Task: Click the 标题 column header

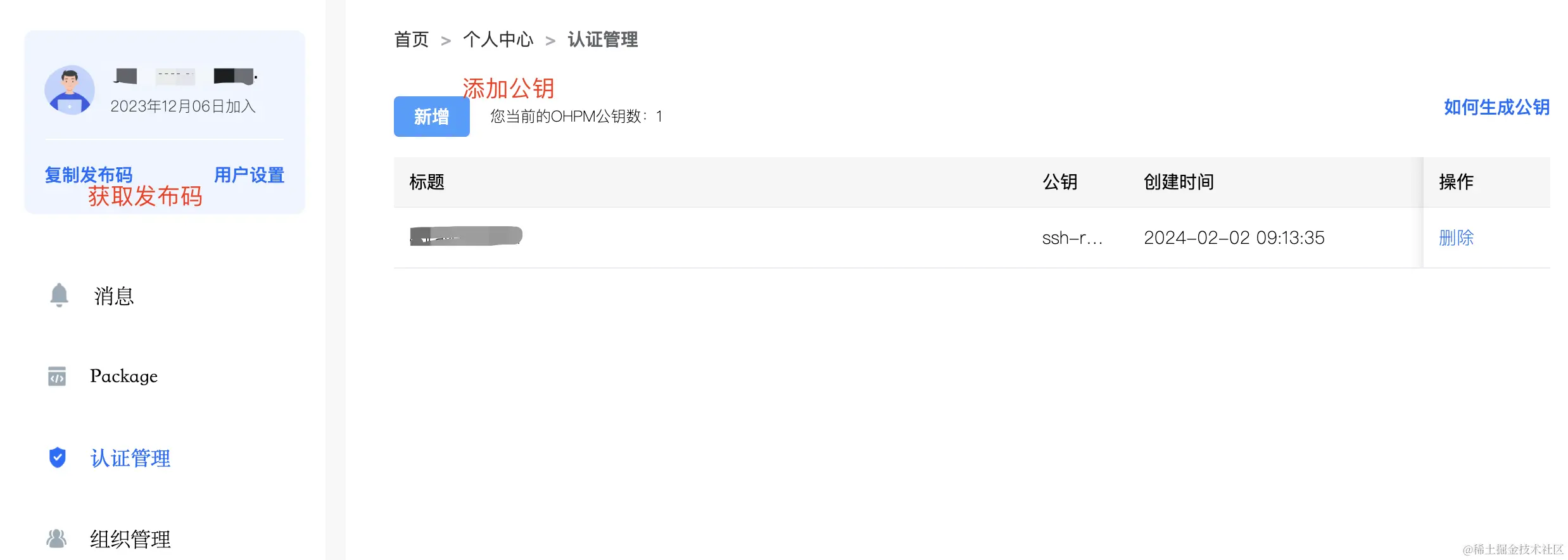Action: (x=427, y=182)
